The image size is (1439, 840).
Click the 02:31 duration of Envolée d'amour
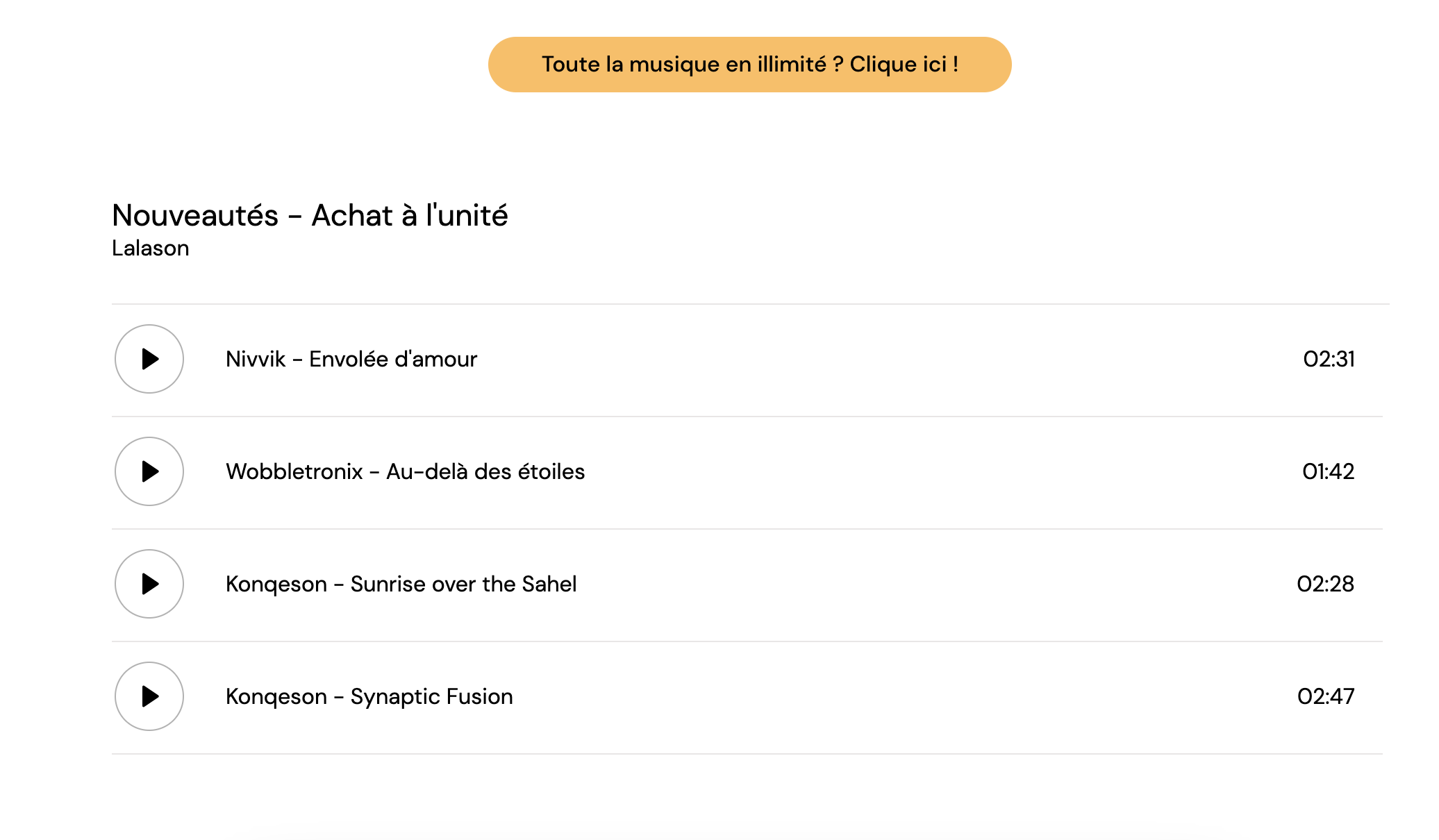coord(1329,359)
